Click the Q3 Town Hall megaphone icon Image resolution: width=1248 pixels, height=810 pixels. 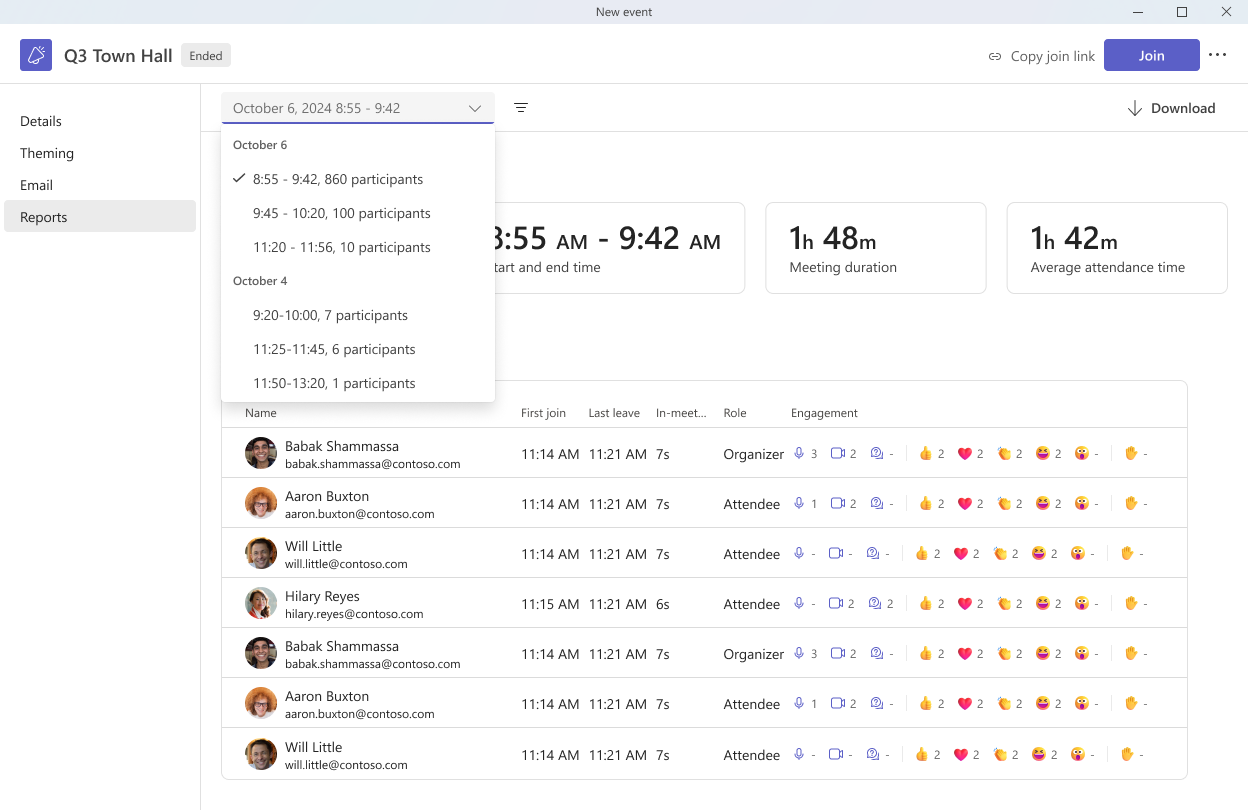click(36, 55)
